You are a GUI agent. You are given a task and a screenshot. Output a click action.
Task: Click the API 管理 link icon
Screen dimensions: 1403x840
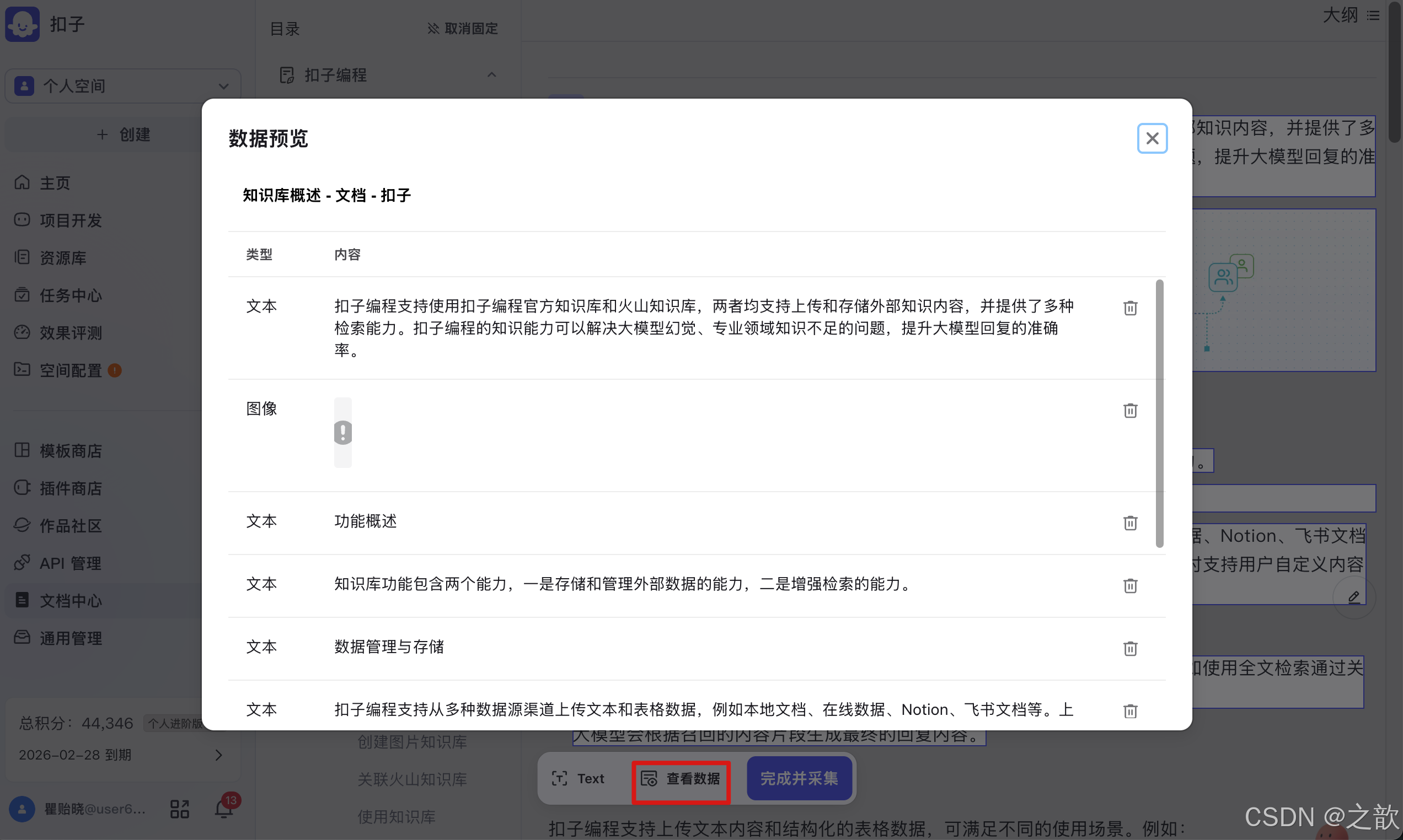click(22, 562)
